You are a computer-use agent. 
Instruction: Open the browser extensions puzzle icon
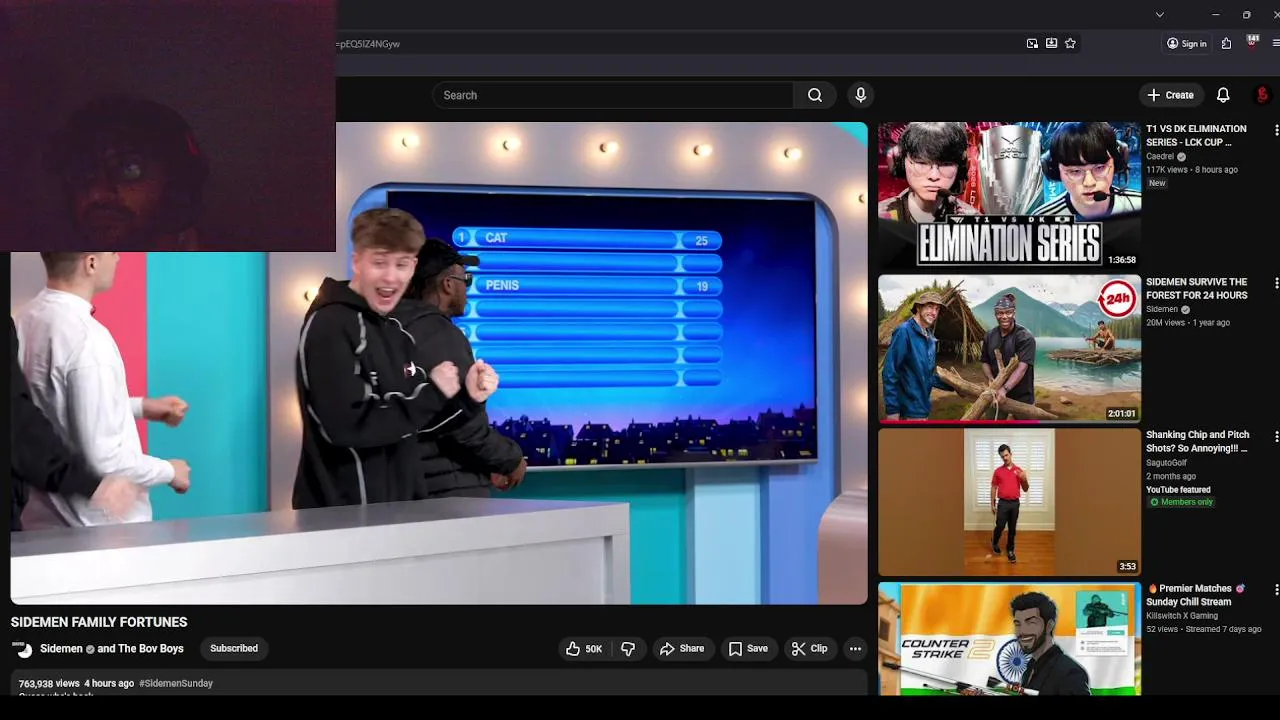(1226, 43)
